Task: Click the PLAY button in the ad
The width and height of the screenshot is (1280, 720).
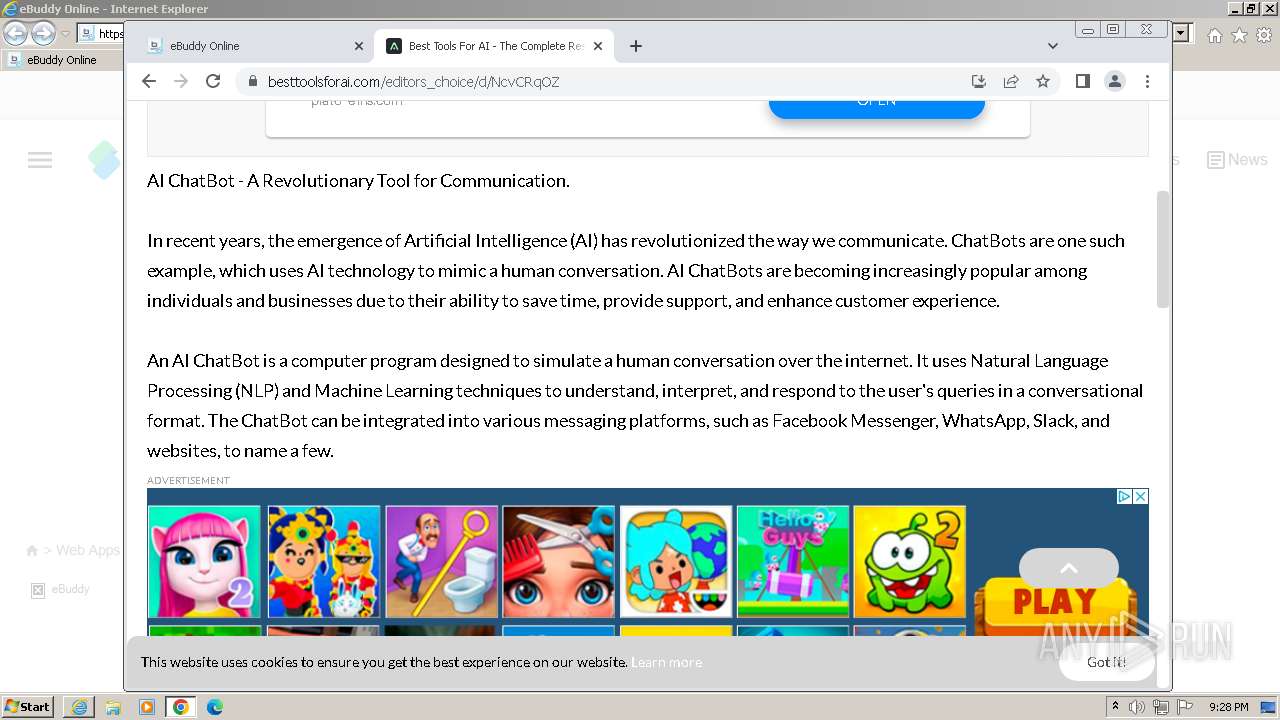Action: [x=1054, y=603]
